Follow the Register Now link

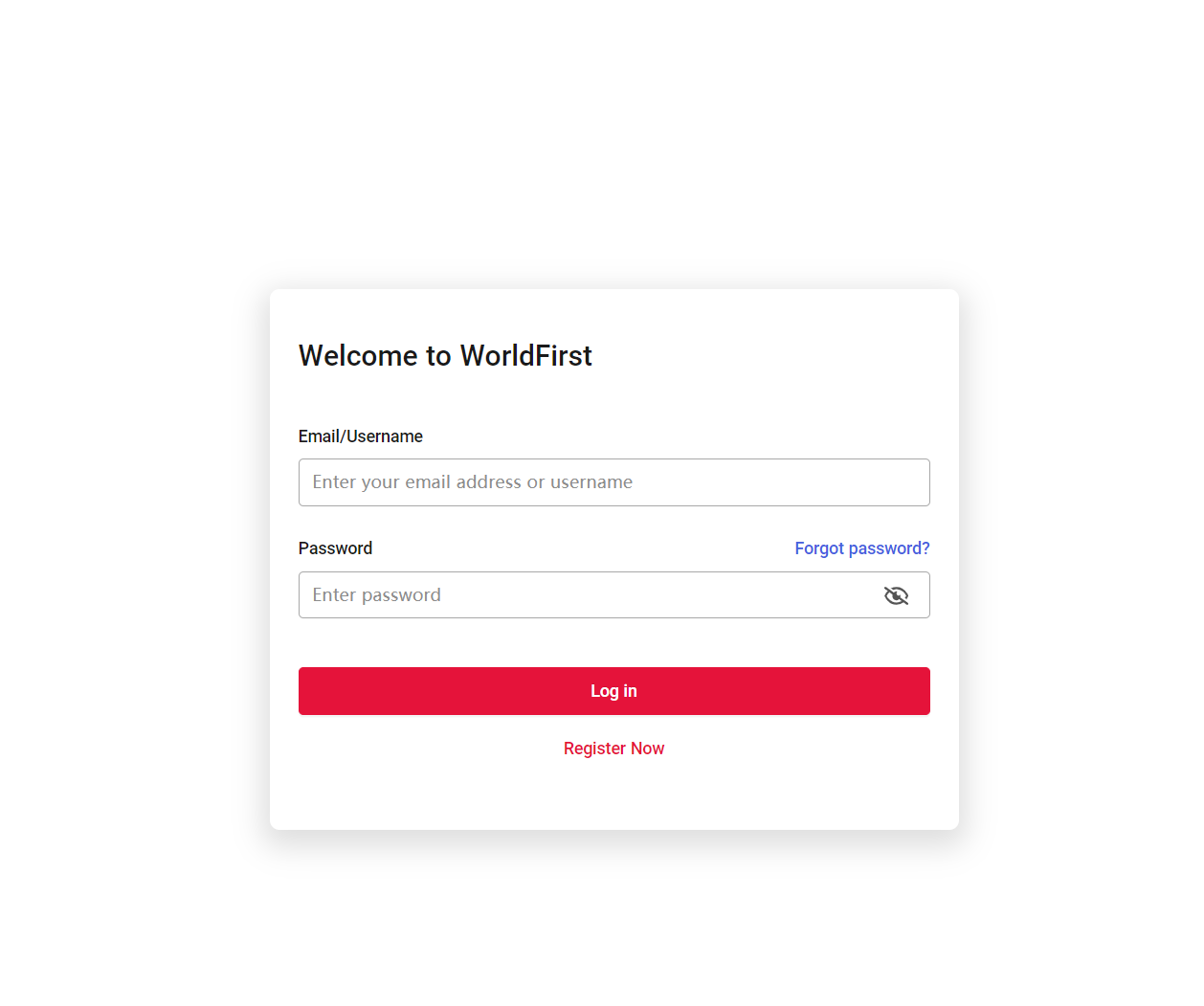(x=613, y=749)
